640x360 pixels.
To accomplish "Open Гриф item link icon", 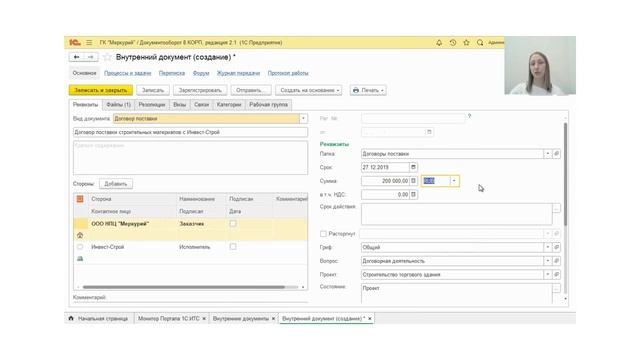I will [x=556, y=247].
